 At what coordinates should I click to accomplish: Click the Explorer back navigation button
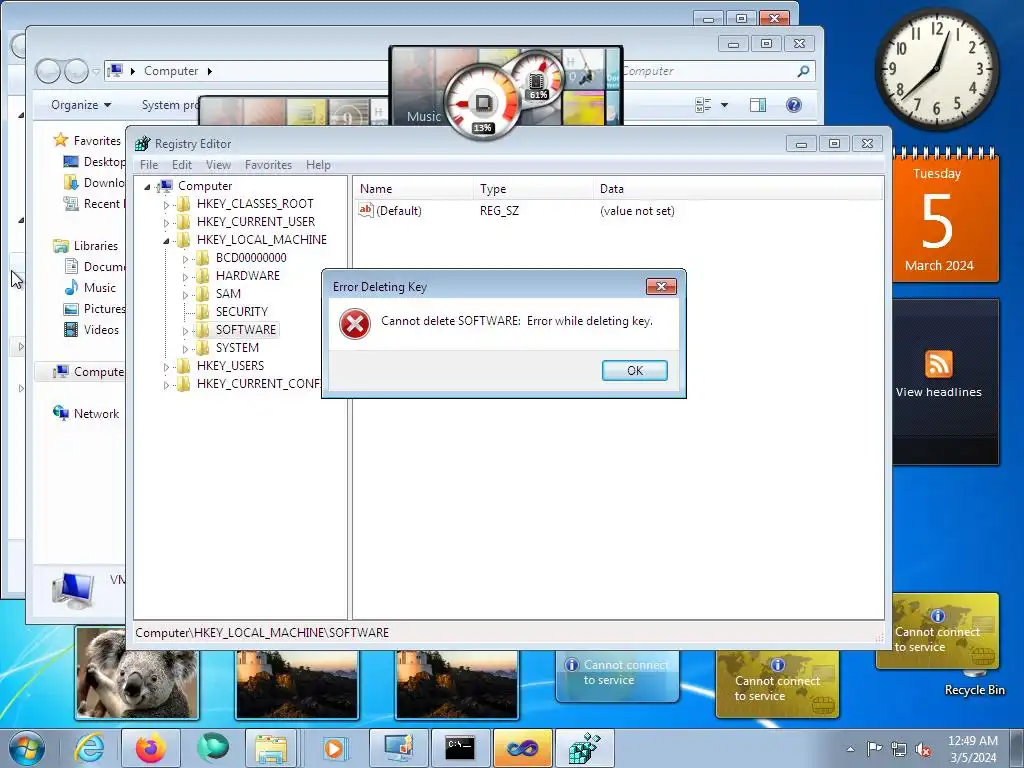[48, 71]
